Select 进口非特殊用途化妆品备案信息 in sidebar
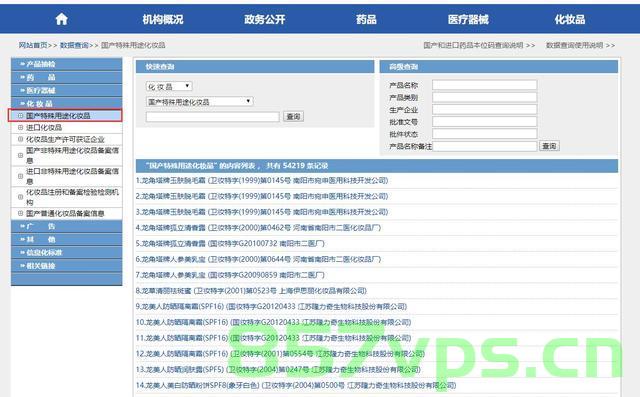The image size is (640, 397). point(72,176)
